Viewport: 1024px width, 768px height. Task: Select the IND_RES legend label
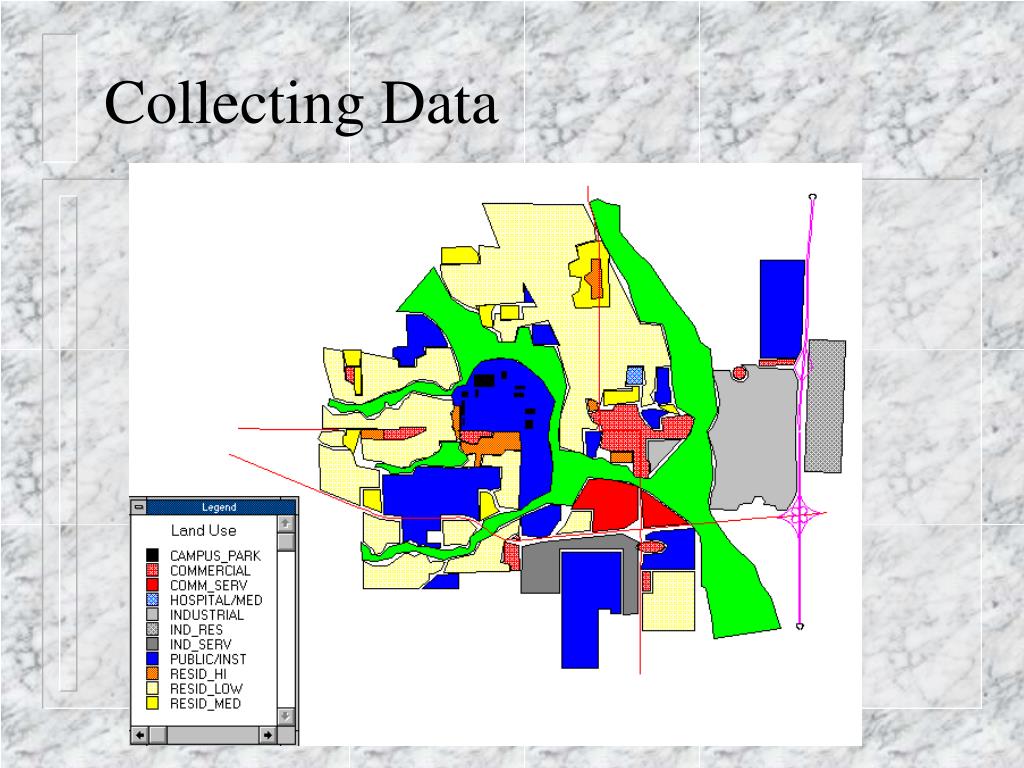click(196, 630)
